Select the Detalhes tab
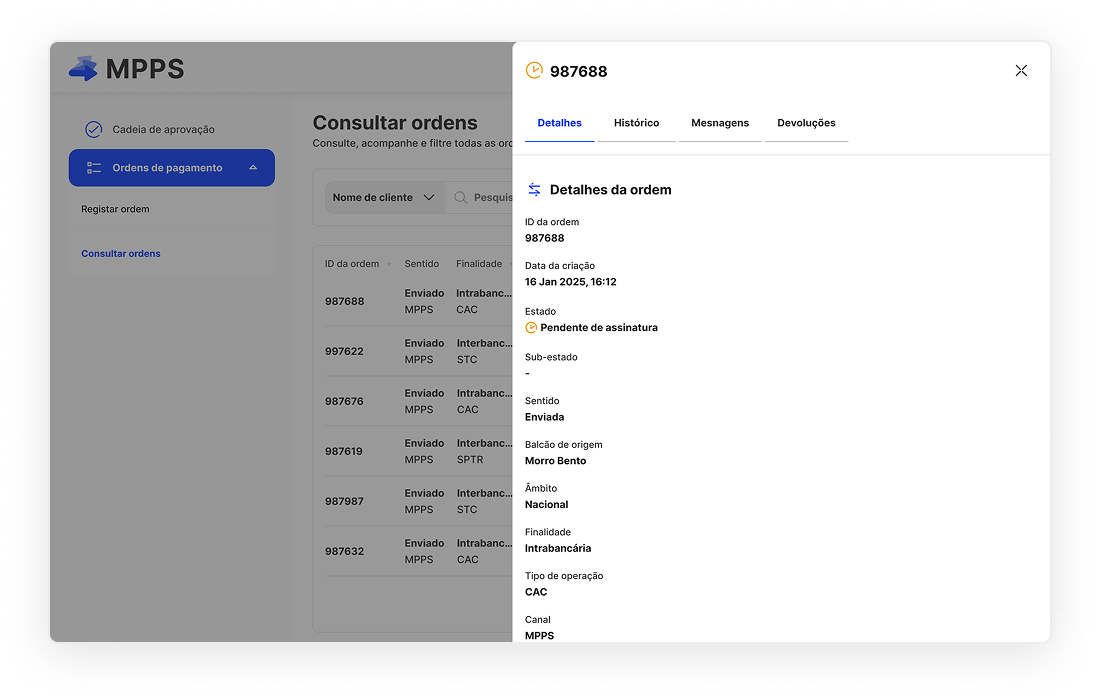1100x700 pixels. 559,123
